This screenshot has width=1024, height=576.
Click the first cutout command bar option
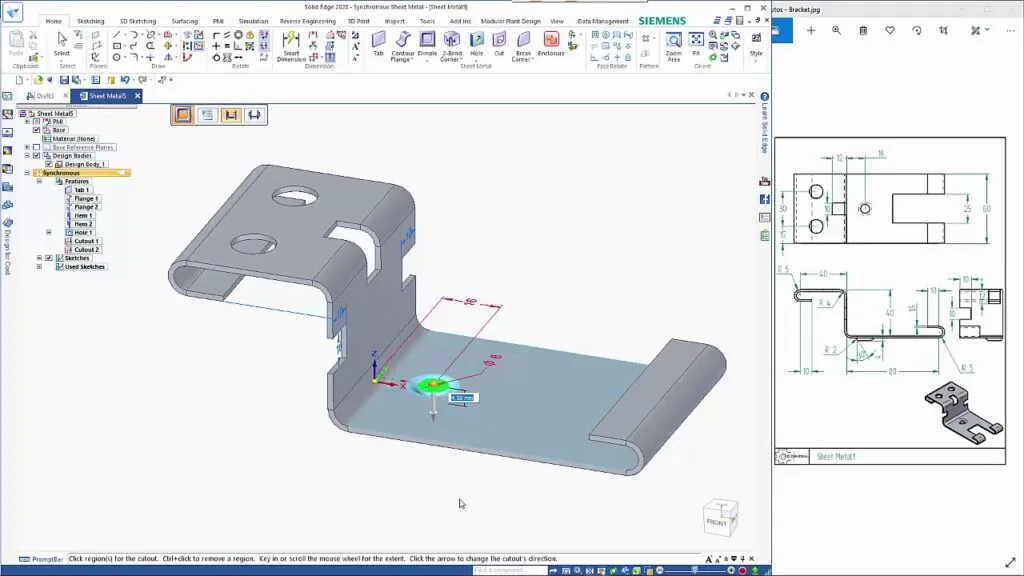point(183,115)
